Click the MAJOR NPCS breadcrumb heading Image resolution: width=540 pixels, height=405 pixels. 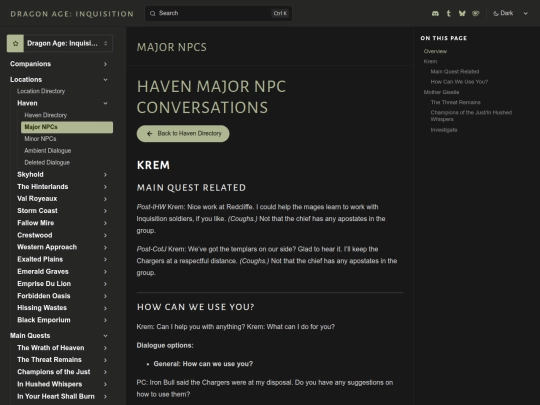coord(172,47)
